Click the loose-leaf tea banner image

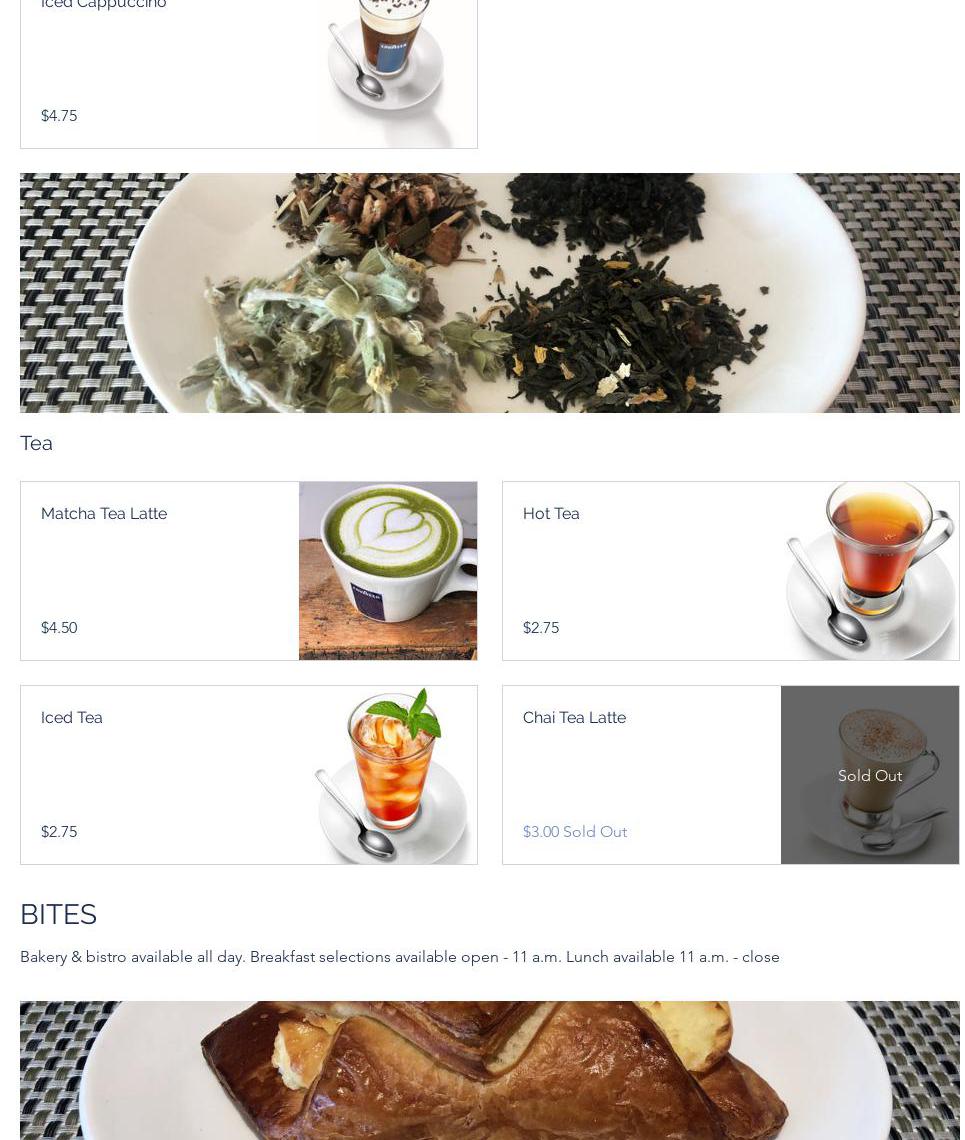(x=489, y=293)
